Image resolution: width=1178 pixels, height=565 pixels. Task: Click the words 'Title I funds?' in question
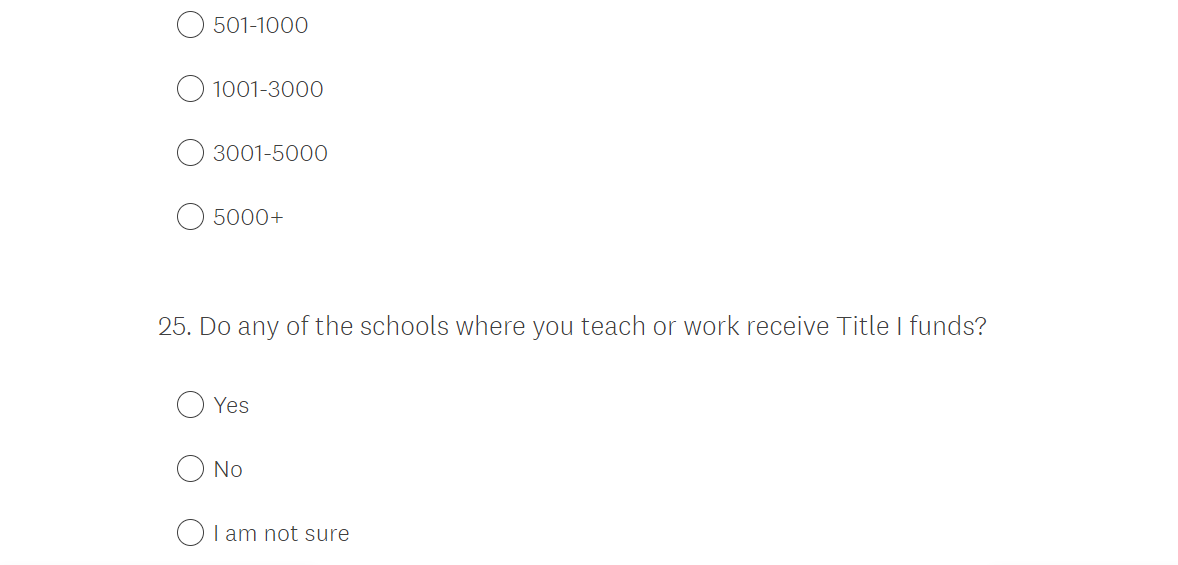[x=910, y=327]
